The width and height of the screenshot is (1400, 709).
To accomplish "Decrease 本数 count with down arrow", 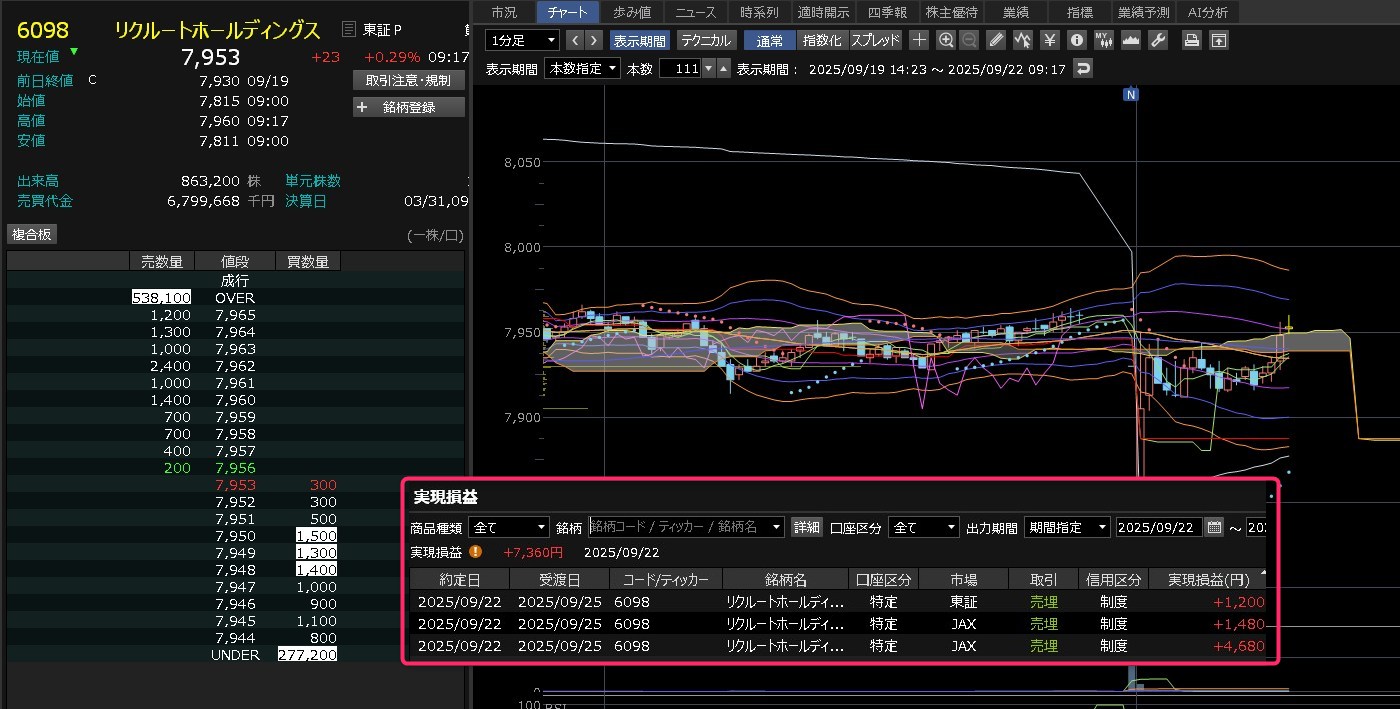I will click(709, 69).
